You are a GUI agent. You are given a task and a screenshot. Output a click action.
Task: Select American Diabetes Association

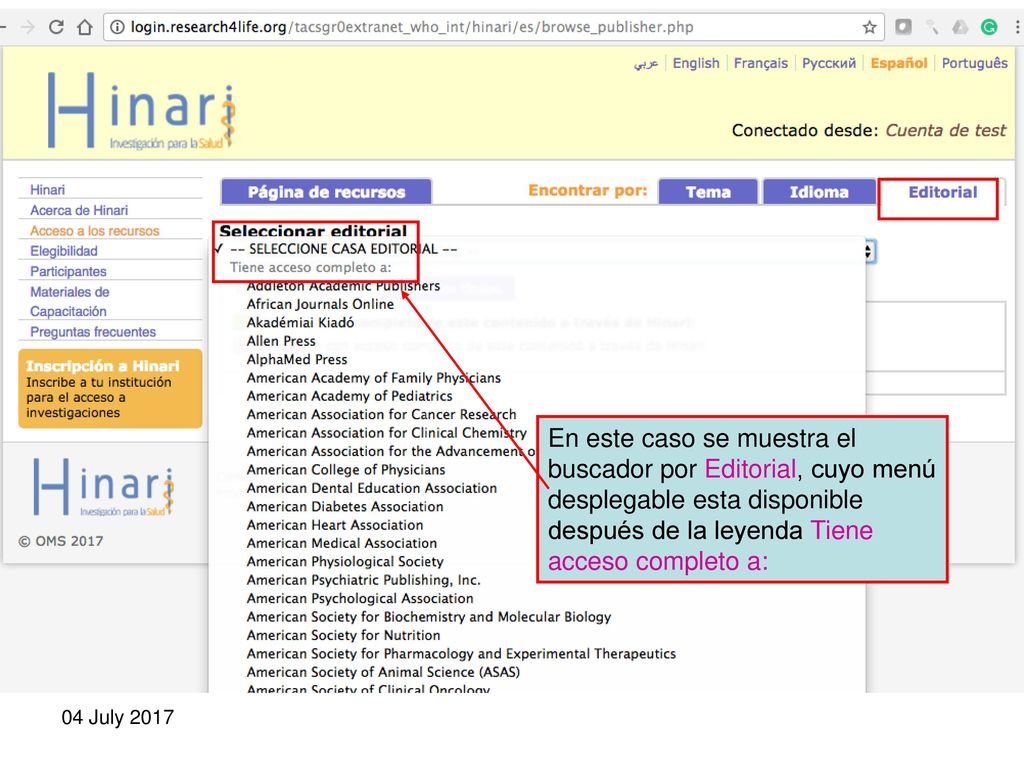[x=345, y=507]
